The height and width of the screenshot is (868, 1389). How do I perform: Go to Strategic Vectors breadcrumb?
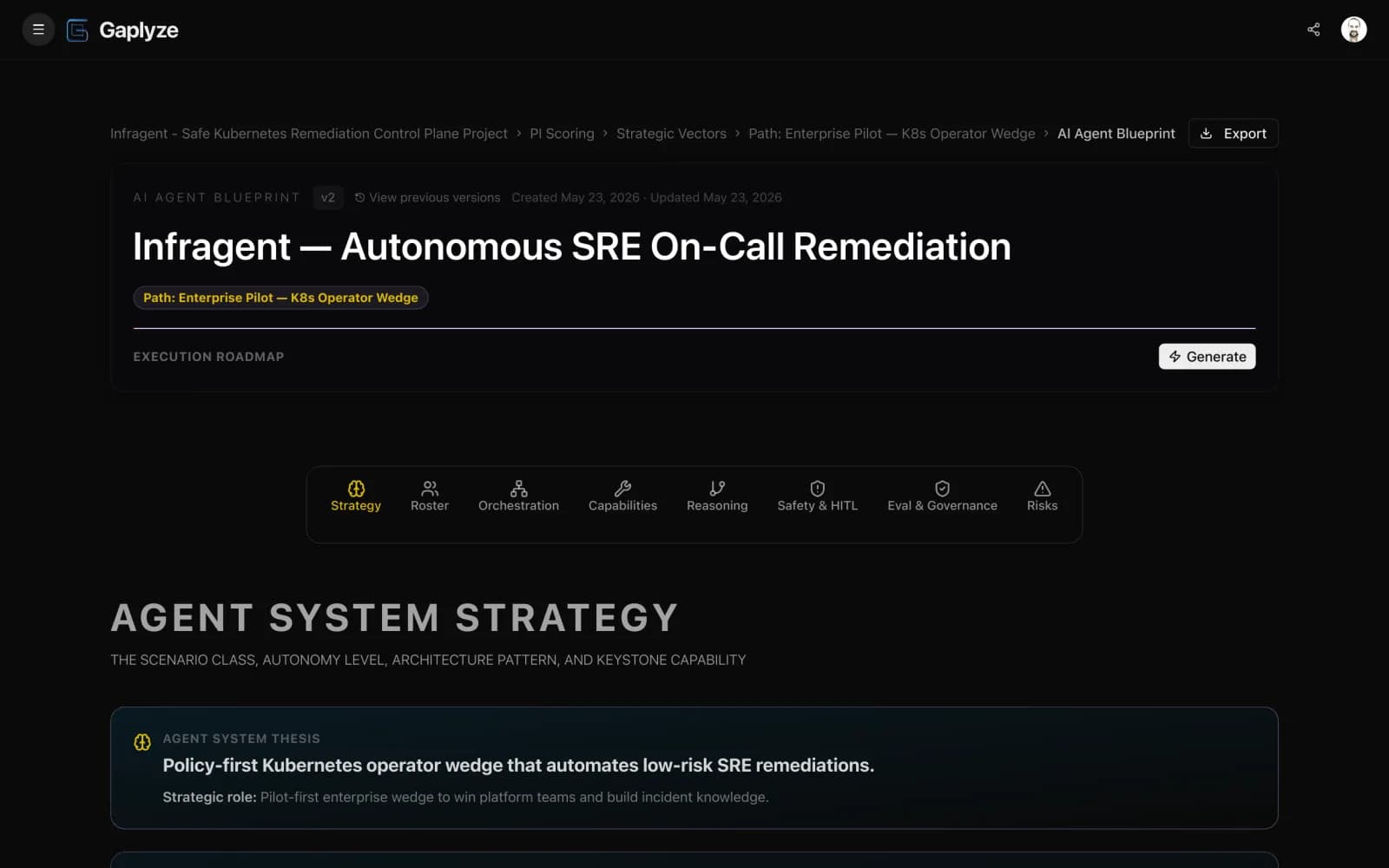(x=671, y=134)
